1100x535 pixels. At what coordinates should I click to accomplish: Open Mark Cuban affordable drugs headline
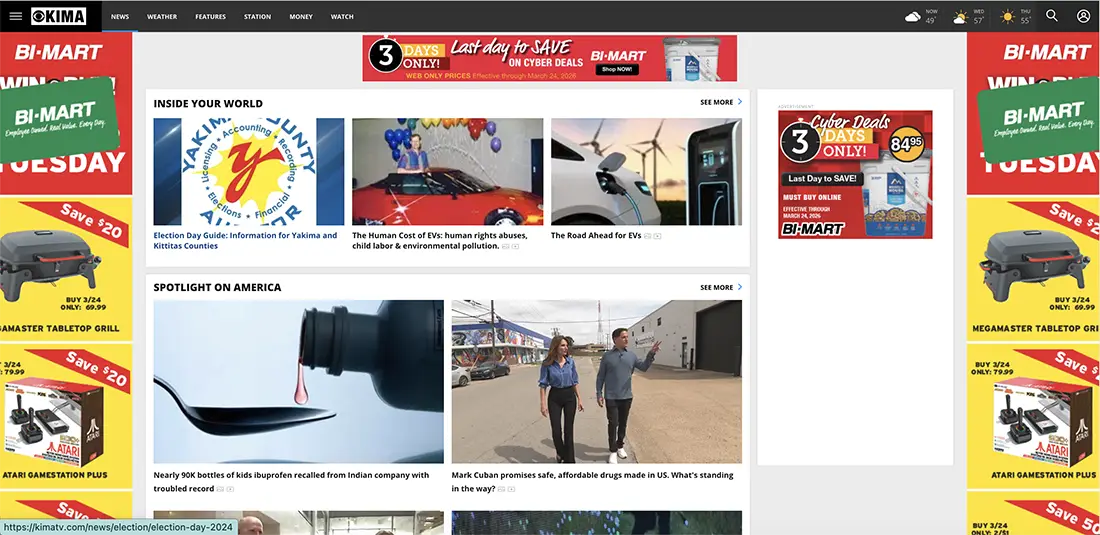coord(592,482)
